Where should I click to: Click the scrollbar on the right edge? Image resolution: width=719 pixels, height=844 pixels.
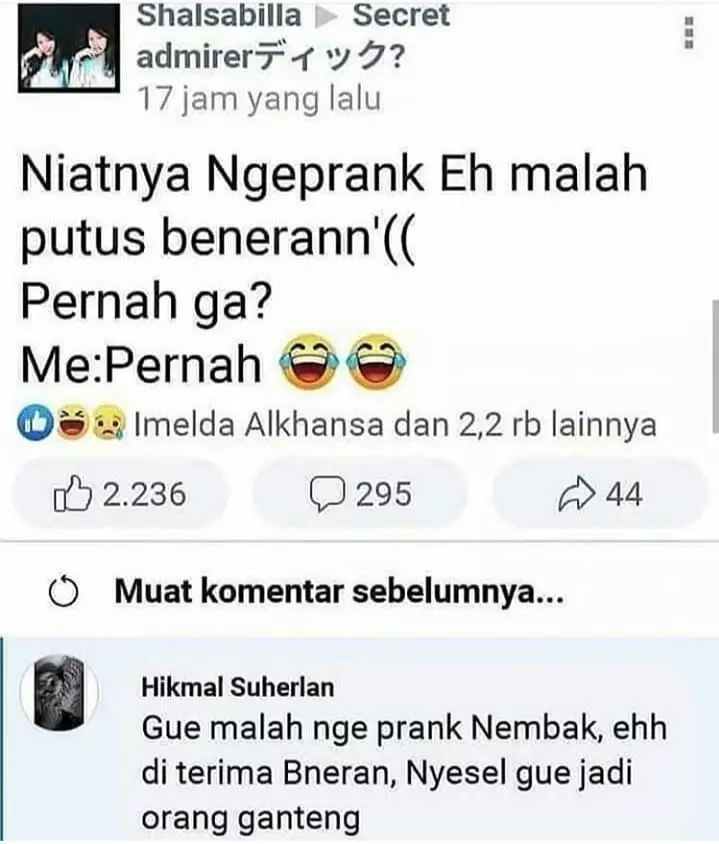715,365
